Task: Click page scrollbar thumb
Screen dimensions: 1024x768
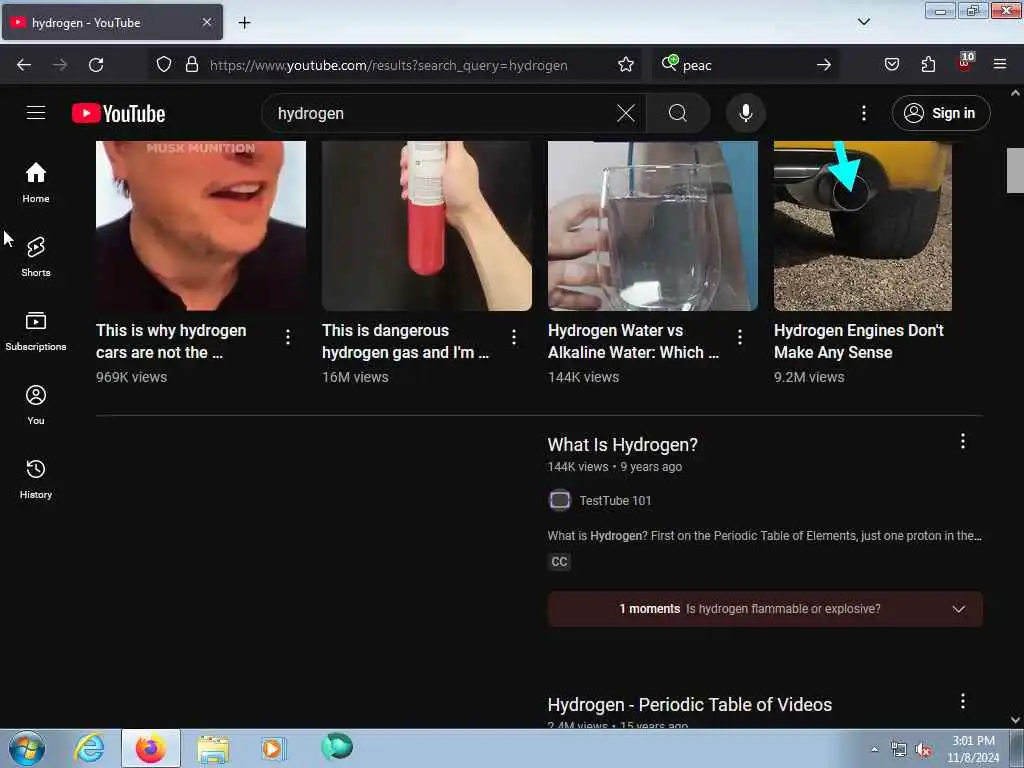Action: [1015, 170]
